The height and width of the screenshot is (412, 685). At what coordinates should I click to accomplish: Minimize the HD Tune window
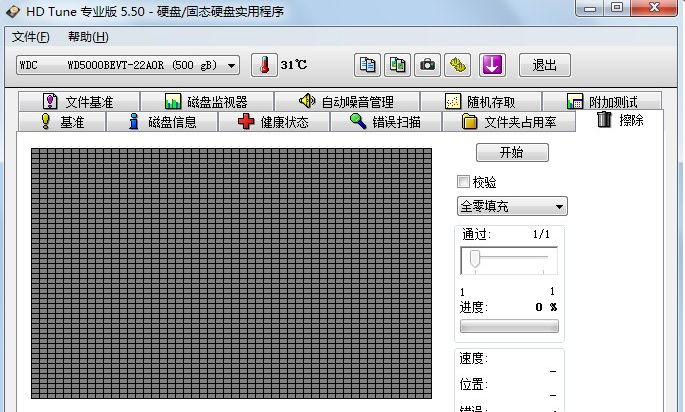click(590, 8)
